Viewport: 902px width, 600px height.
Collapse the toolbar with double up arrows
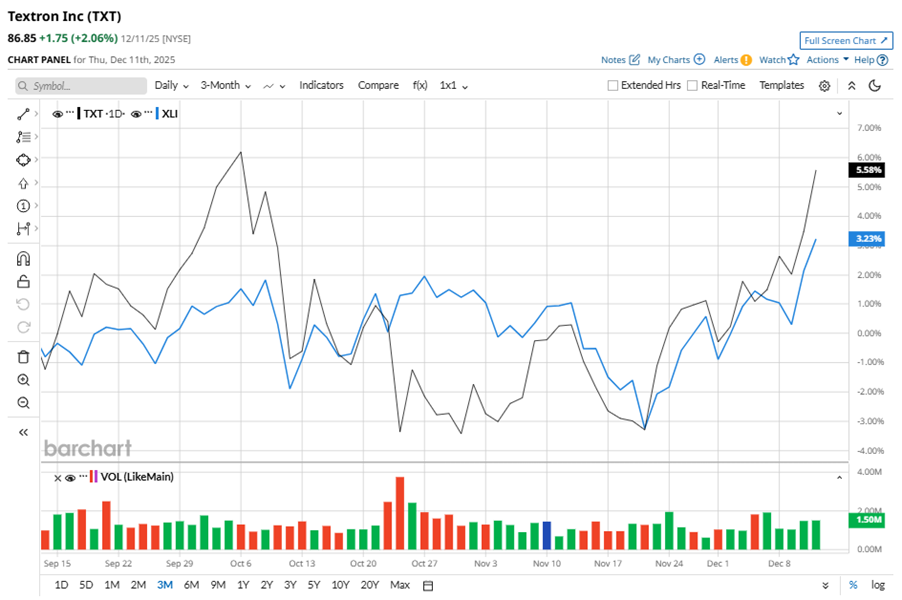click(851, 86)
